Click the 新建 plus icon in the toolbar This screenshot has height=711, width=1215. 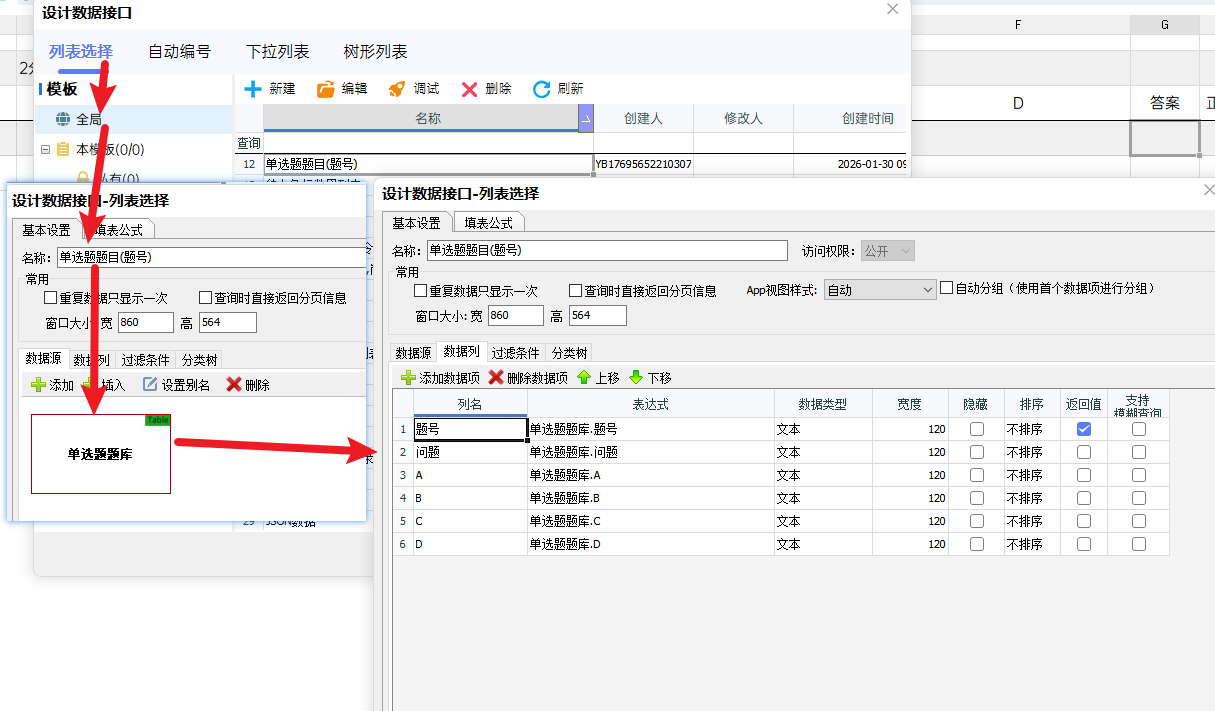pyautogui.click(x=253, y=89)
